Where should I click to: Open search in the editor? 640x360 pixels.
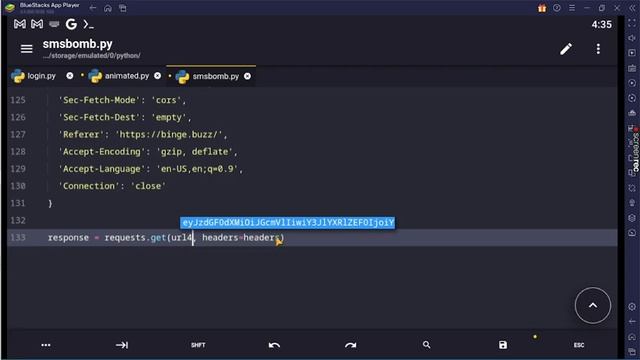pyautogui.click(x=427, y=345)
